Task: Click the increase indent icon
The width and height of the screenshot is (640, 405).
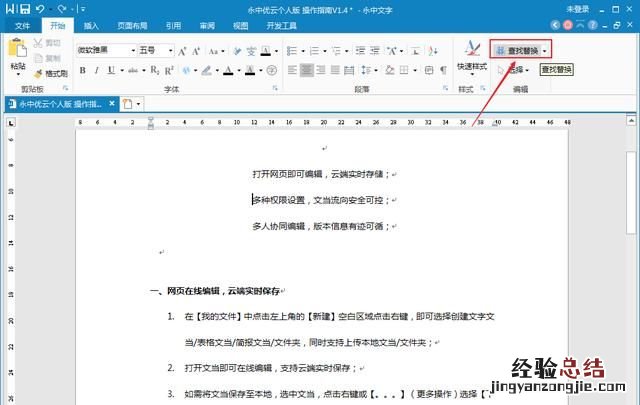Action: (375, 51)
